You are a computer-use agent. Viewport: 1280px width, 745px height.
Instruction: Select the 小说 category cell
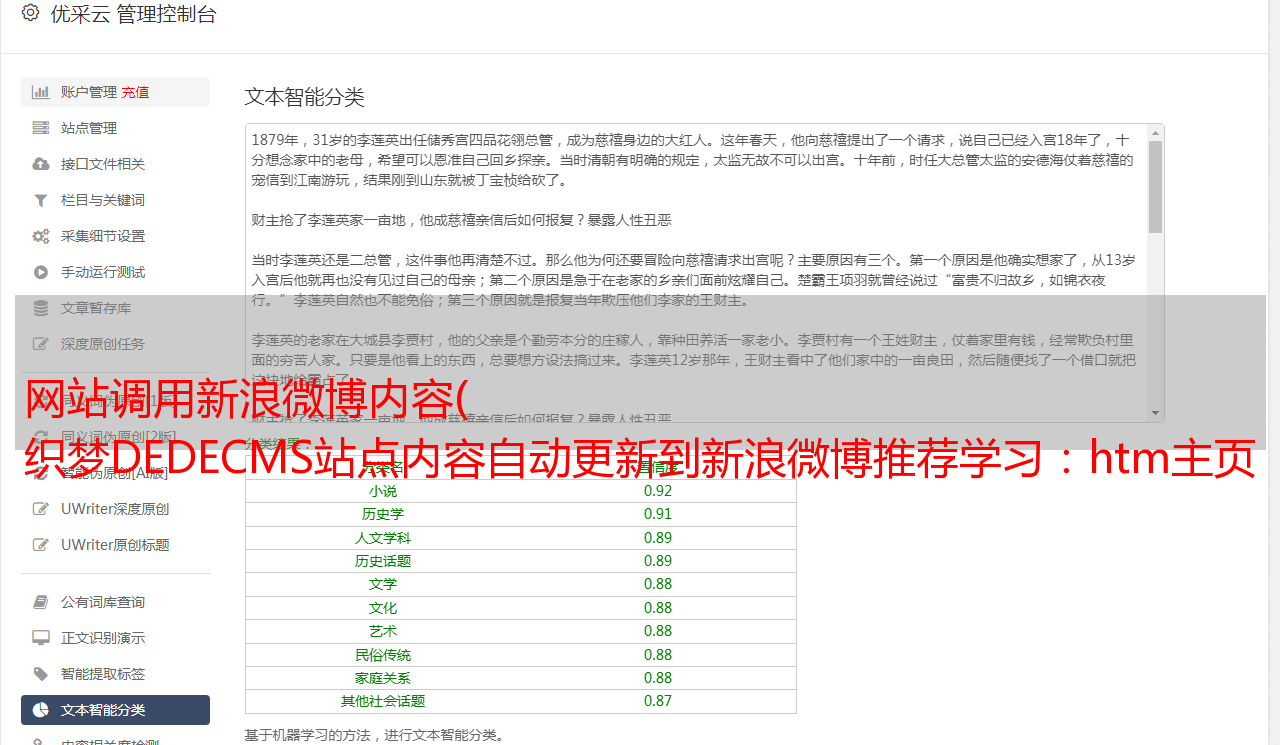coord(383,491)
